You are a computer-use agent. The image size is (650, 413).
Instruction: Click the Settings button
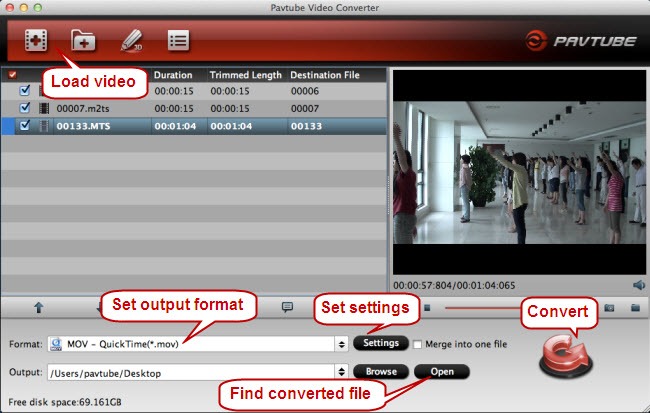(x=381, y=343)
